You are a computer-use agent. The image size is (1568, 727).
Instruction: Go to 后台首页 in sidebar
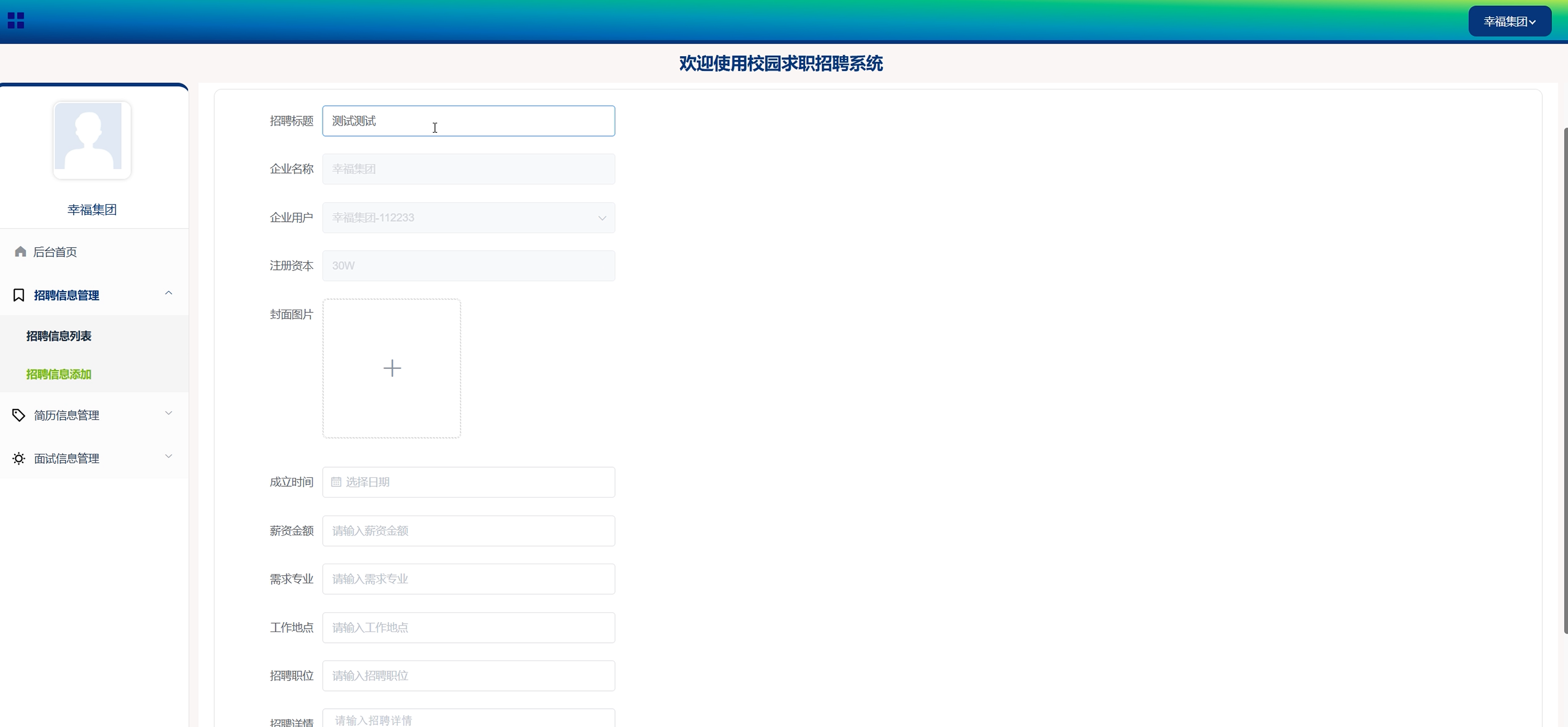pos(55,252)
